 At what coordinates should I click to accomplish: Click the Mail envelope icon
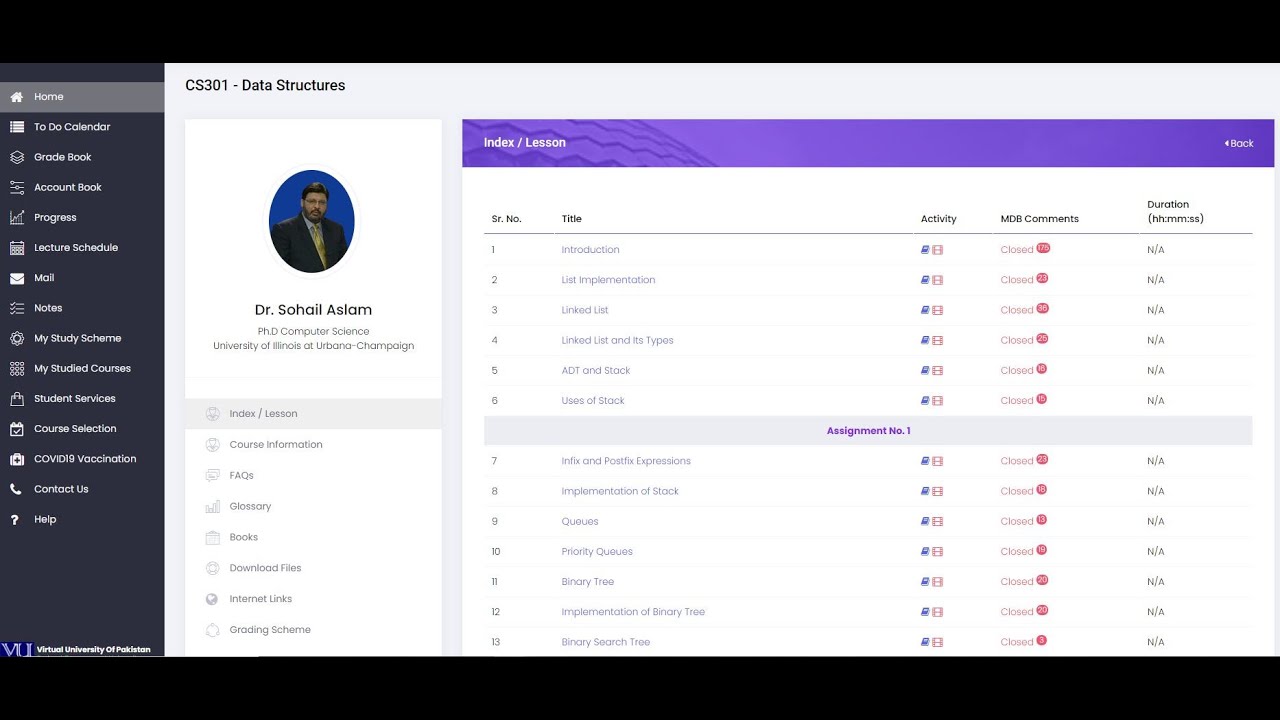point(16,278)
